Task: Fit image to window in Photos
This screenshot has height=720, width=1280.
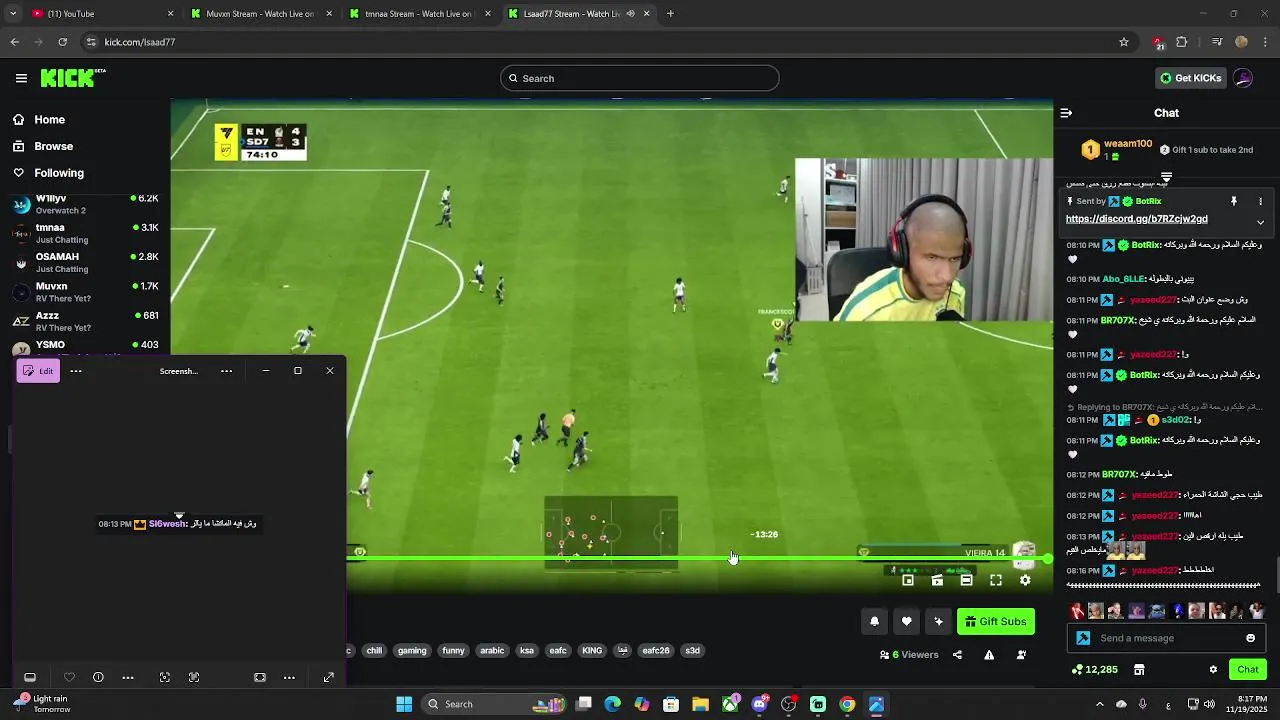Action: (x=260, y=677)
